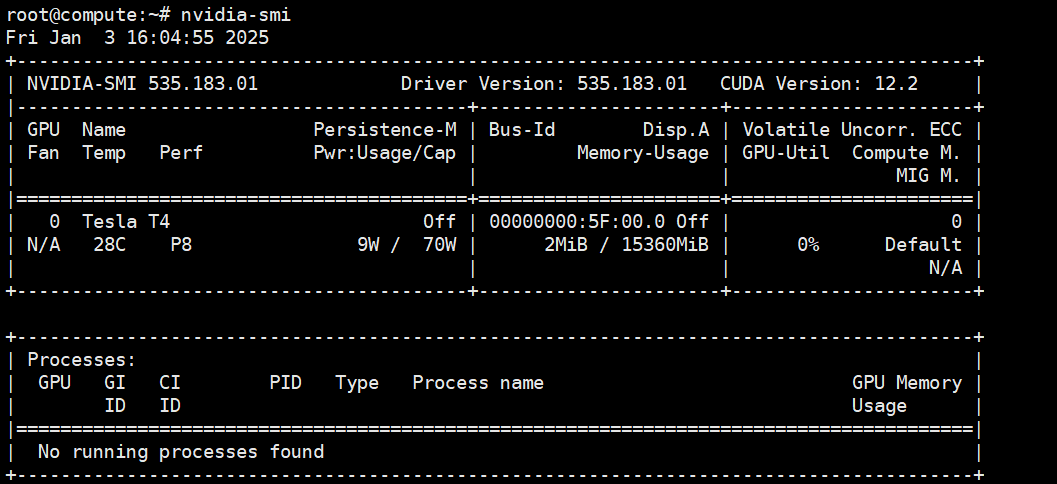This screenshot has height=484, width=1057.
Task: Click the NVIDIA-SMI 535.183.01 version text
Action: point(142,84)
